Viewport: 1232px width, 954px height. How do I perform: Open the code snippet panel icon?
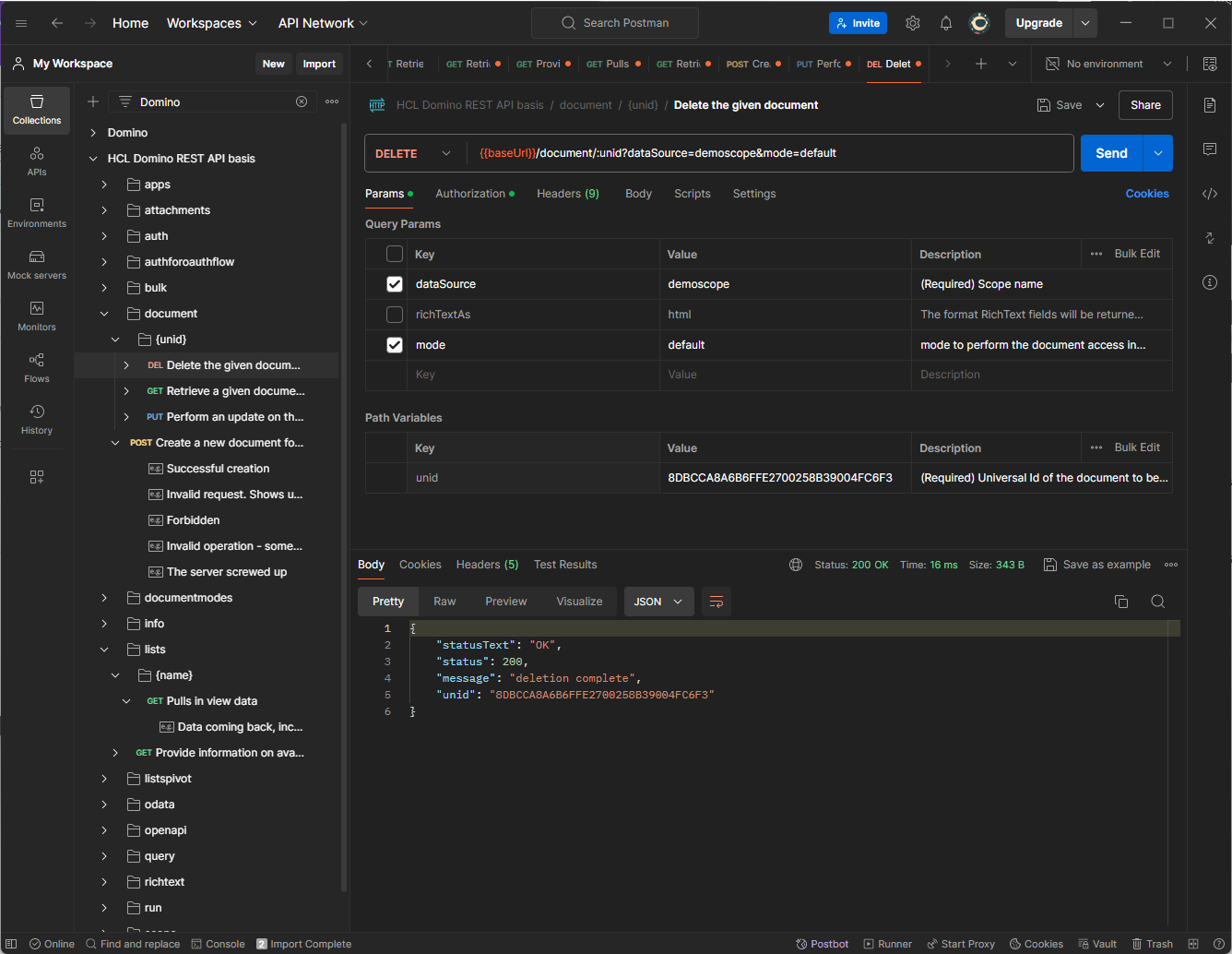(x=1209, y=194)
